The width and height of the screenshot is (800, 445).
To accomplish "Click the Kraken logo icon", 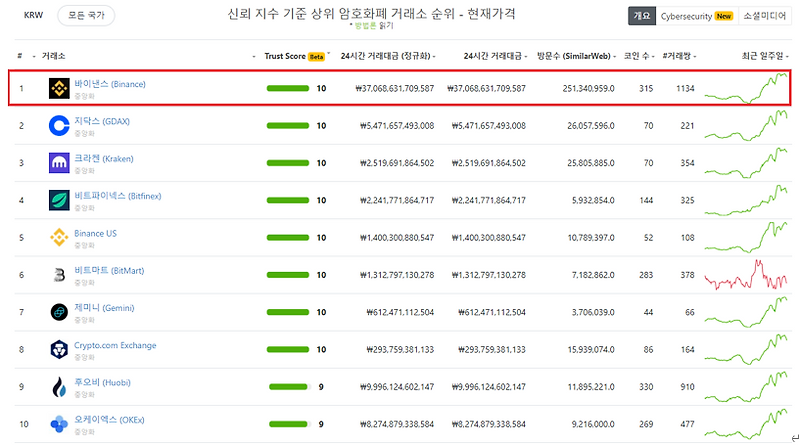I will point(59,163).
